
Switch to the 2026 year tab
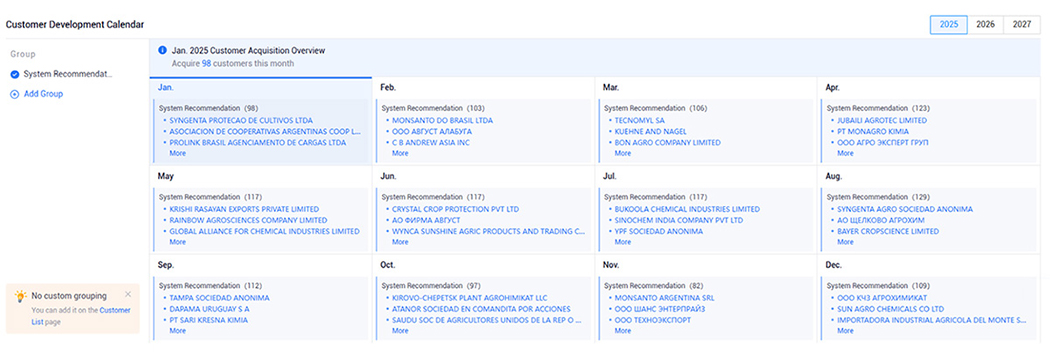click(x=985, y=24)
